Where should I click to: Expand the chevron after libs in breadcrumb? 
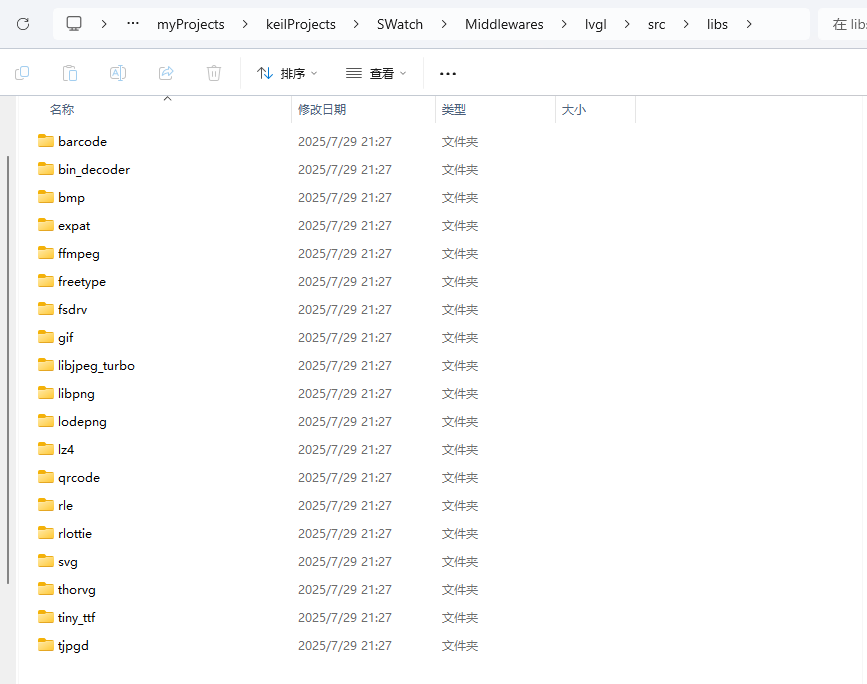(749, 24)
